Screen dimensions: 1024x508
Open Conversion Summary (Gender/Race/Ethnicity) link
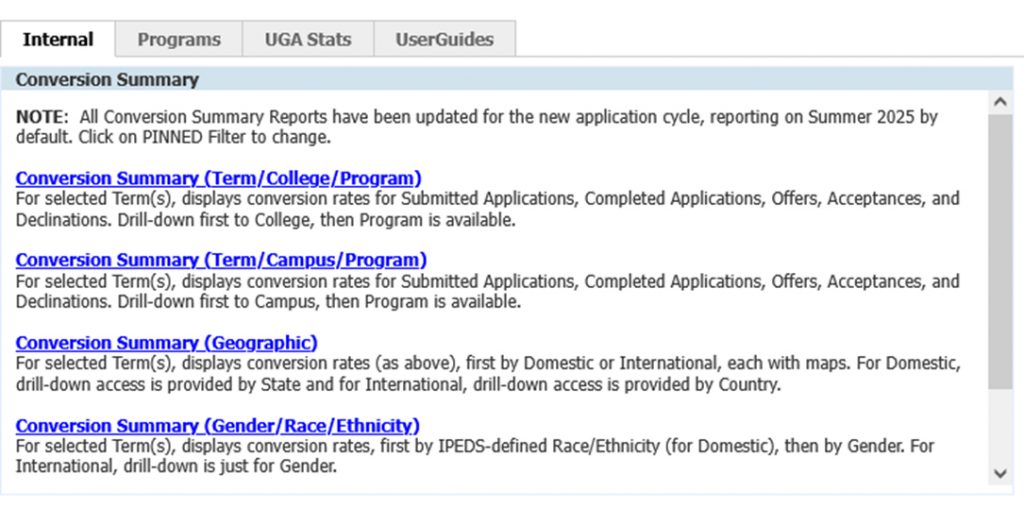[x=217, y=425]
